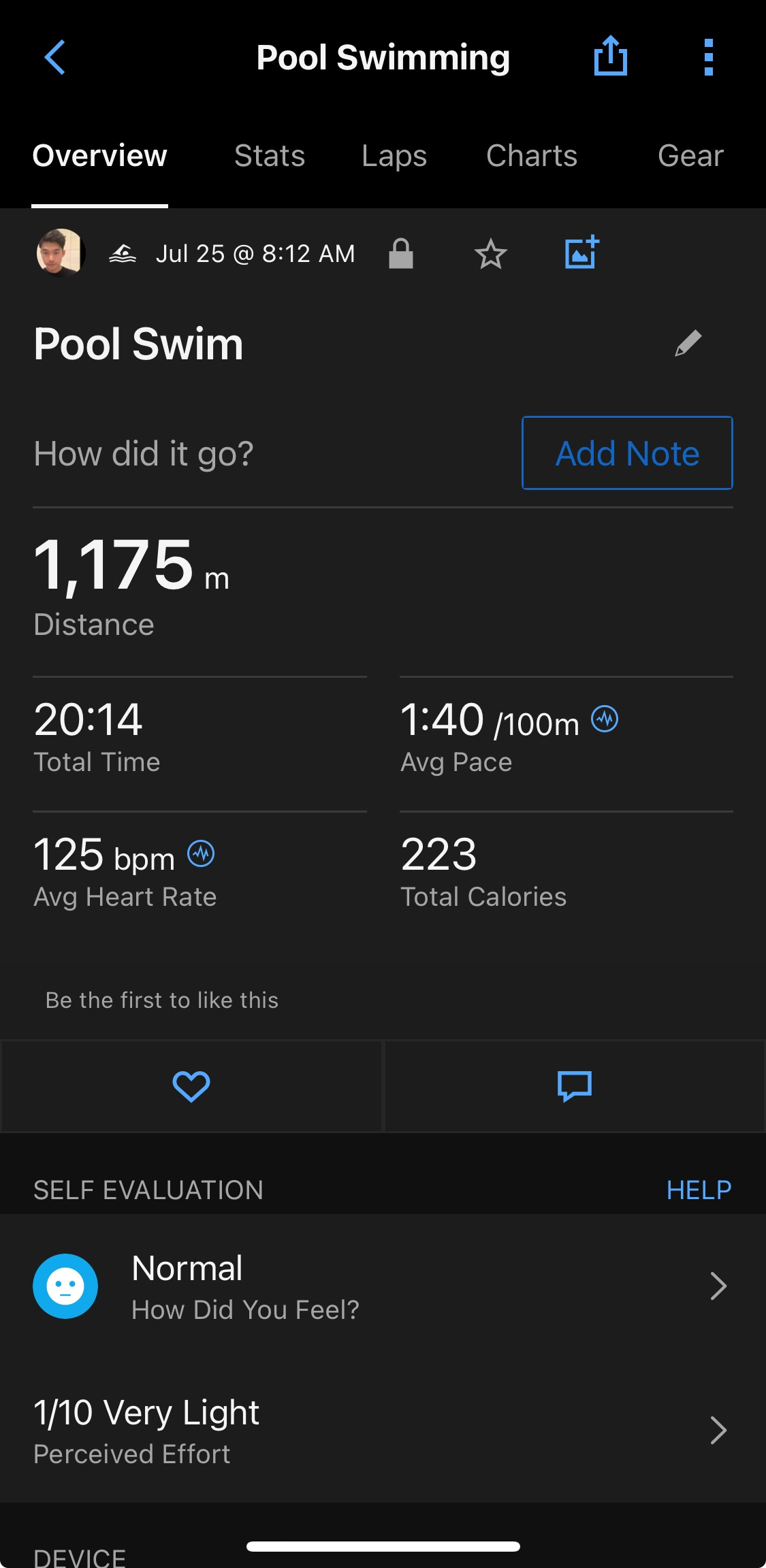The height and width of the screenshot is (1568, 766).
Task: Tap the info icon beside Avg Heart Rate
Action: [x=201, y=853]
